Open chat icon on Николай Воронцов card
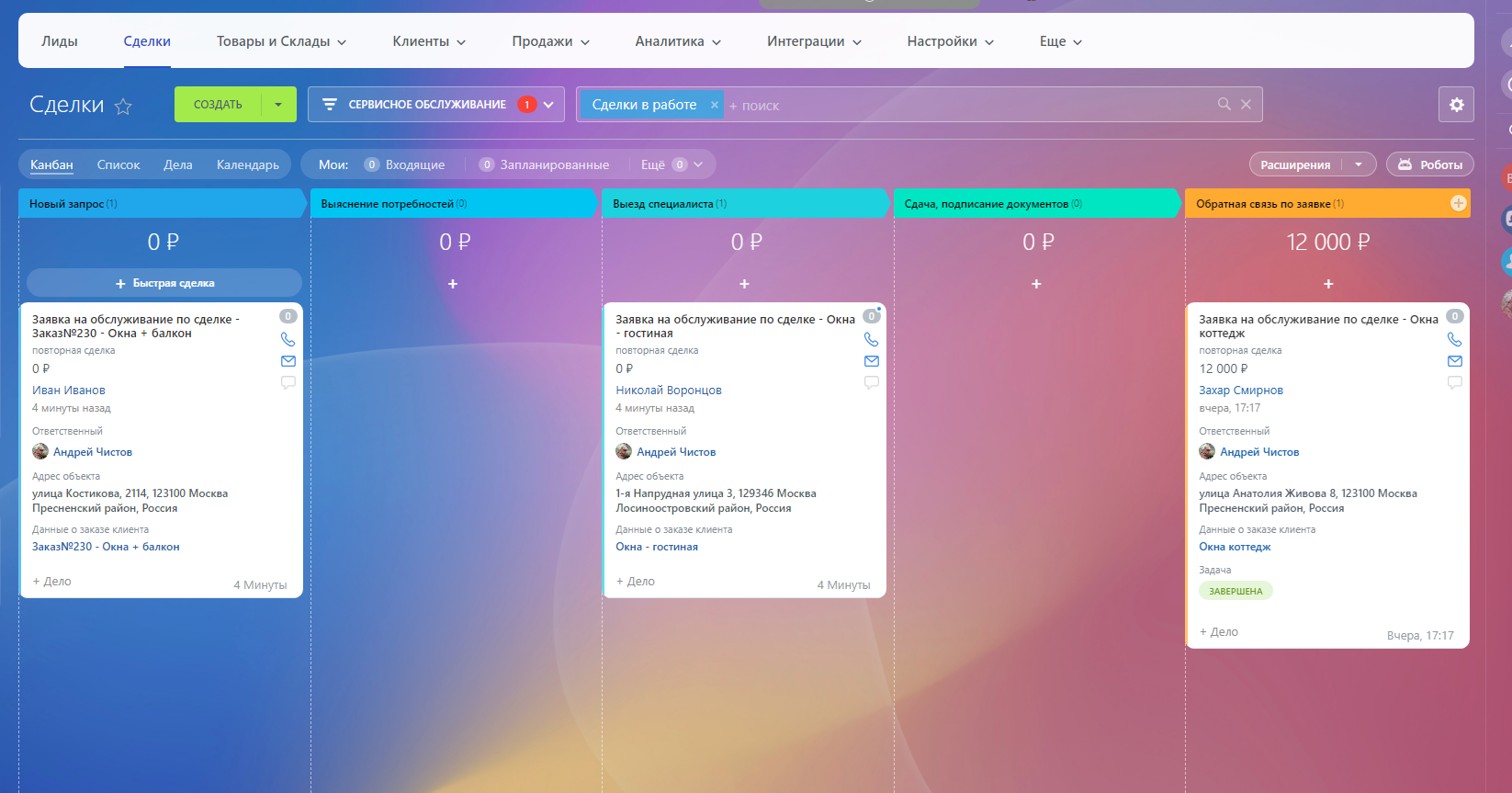Viewport: 1512px width, 793px height. [x=872, y=382]
